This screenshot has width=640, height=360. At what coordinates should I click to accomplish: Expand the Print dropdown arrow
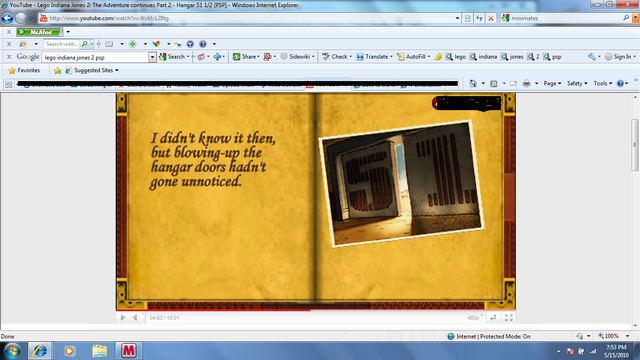point(536,83)
